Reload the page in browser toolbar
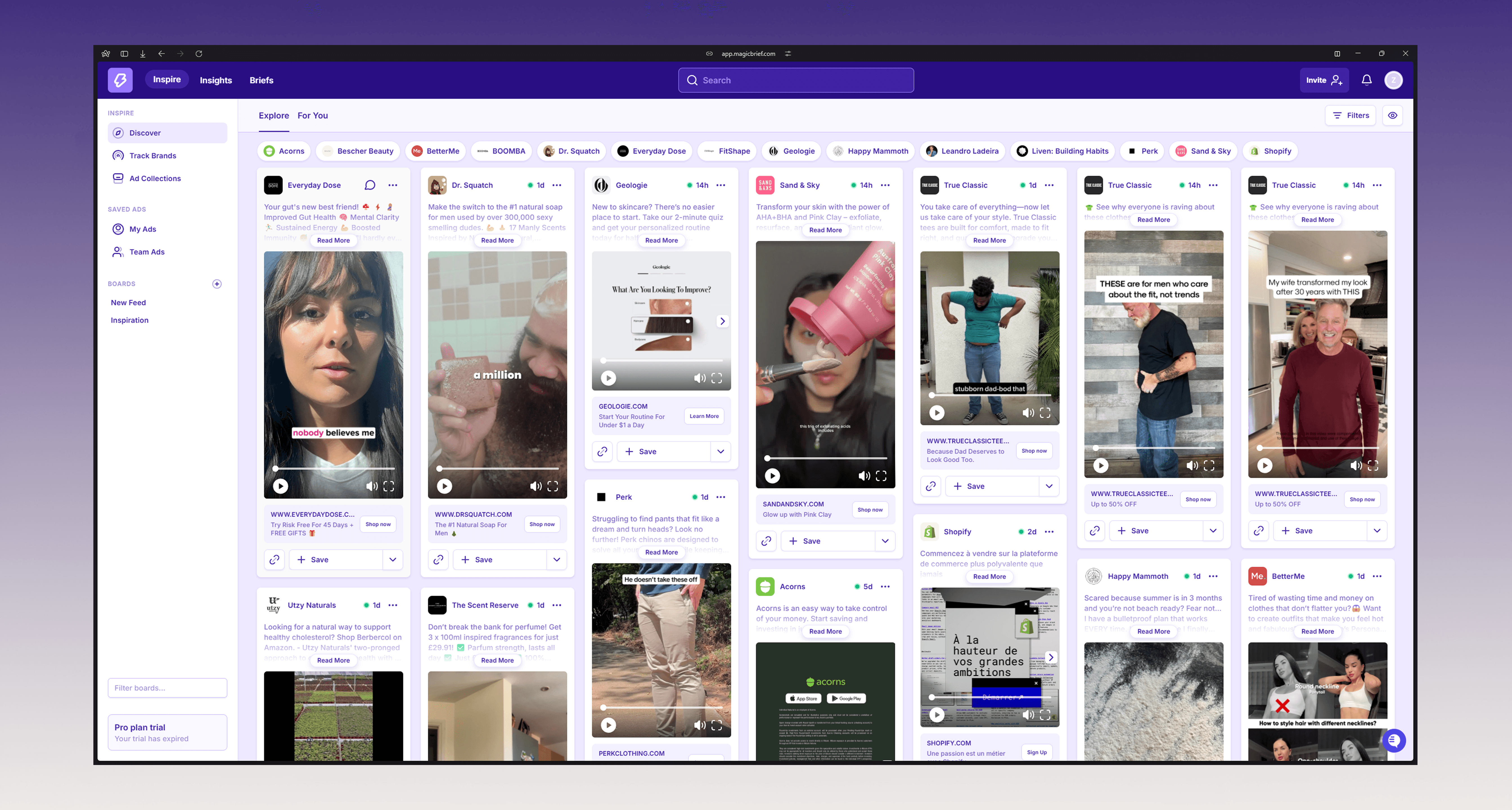Image resolution: width=1512 pixels, height=810 pixels. pos(199,53)
